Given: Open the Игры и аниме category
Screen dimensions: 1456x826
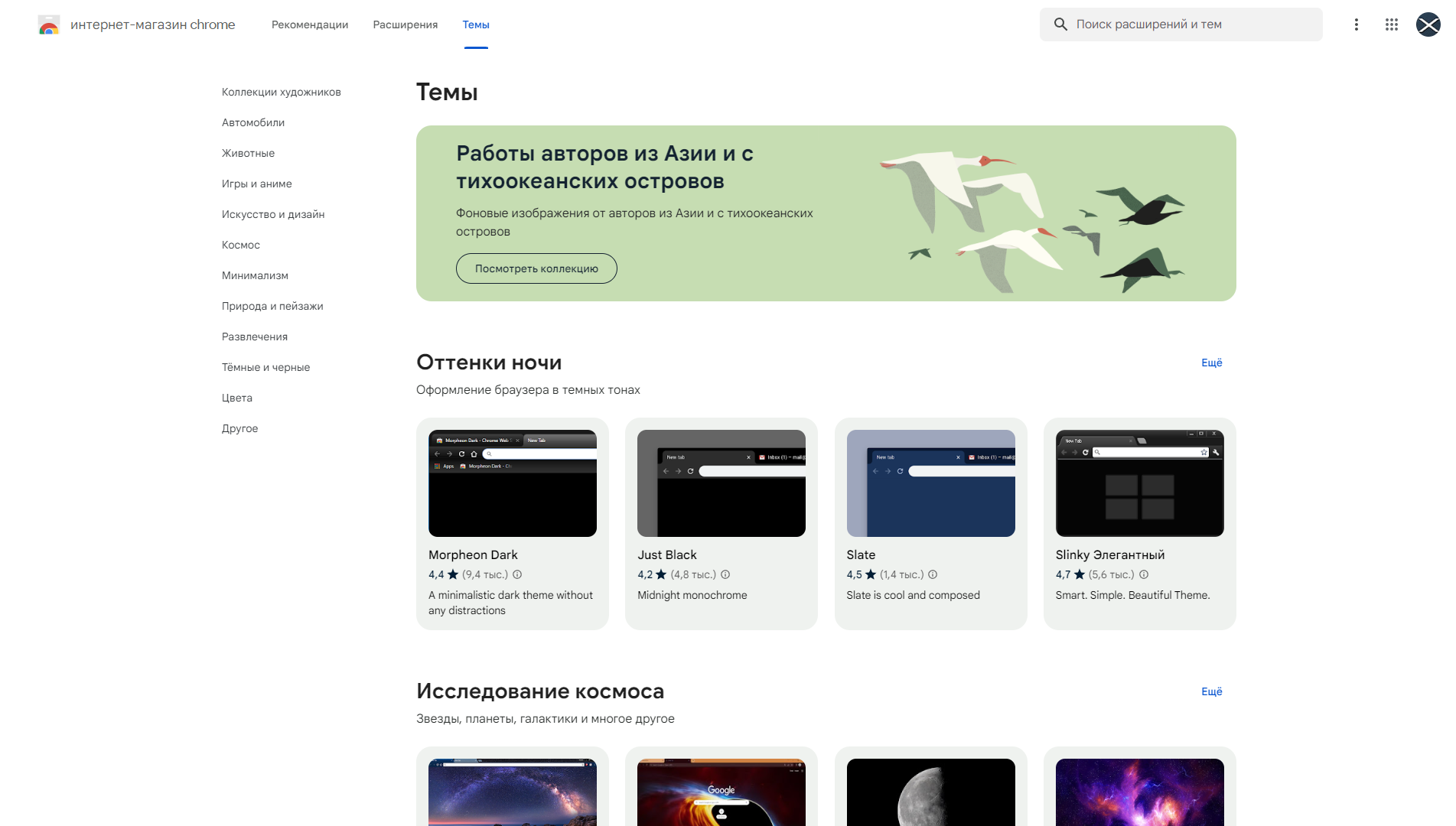Looking at the screenshot, I should tap(257, 184).
